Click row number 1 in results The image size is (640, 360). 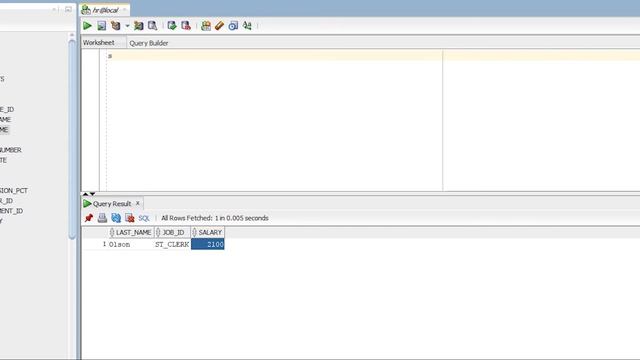[104, 244]
